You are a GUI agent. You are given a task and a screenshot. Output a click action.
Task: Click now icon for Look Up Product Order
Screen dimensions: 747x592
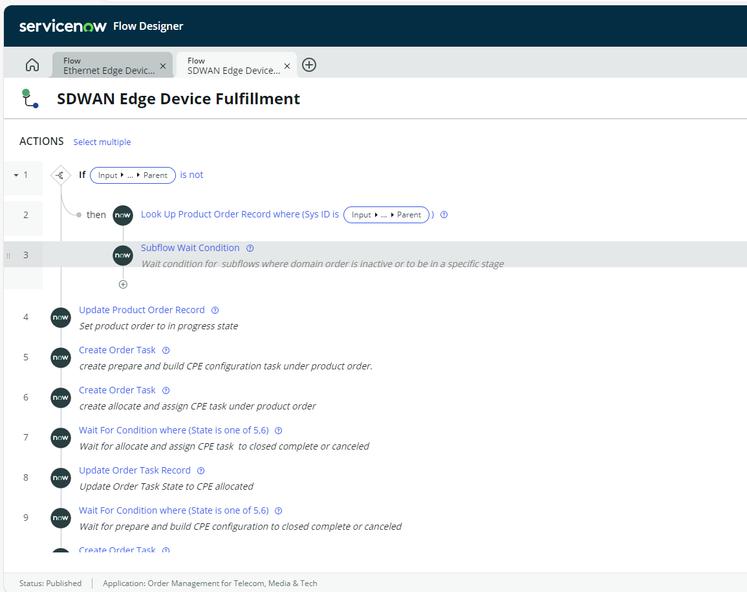[123, 215]
